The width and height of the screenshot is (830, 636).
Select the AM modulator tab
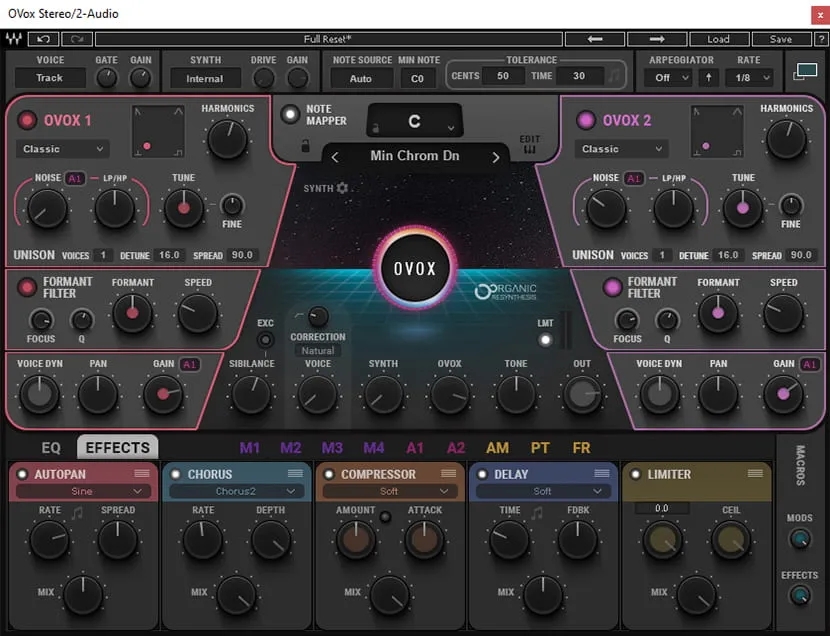pos(497,448)
